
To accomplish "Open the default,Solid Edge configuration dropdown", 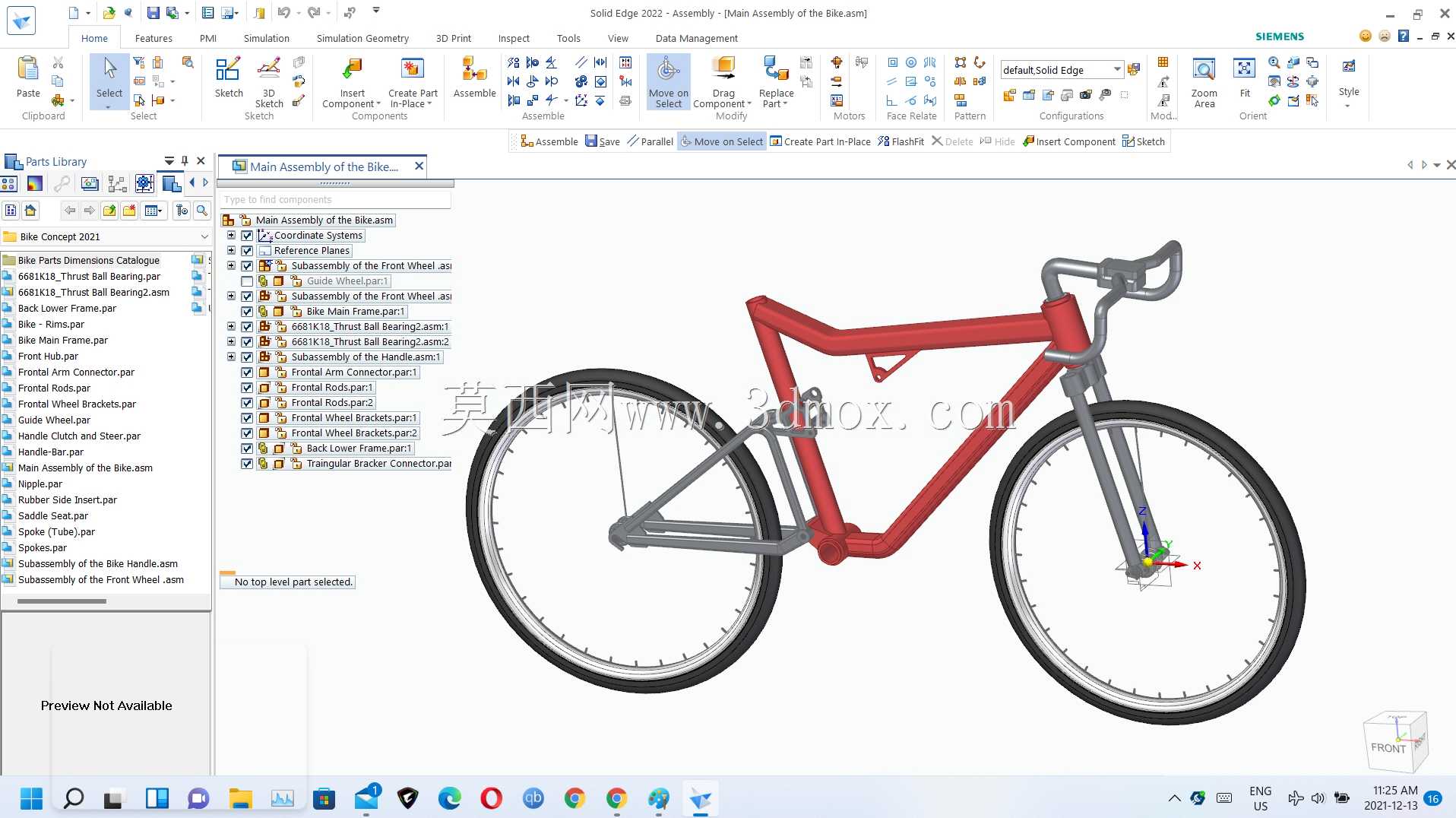I will (1116, 70).
